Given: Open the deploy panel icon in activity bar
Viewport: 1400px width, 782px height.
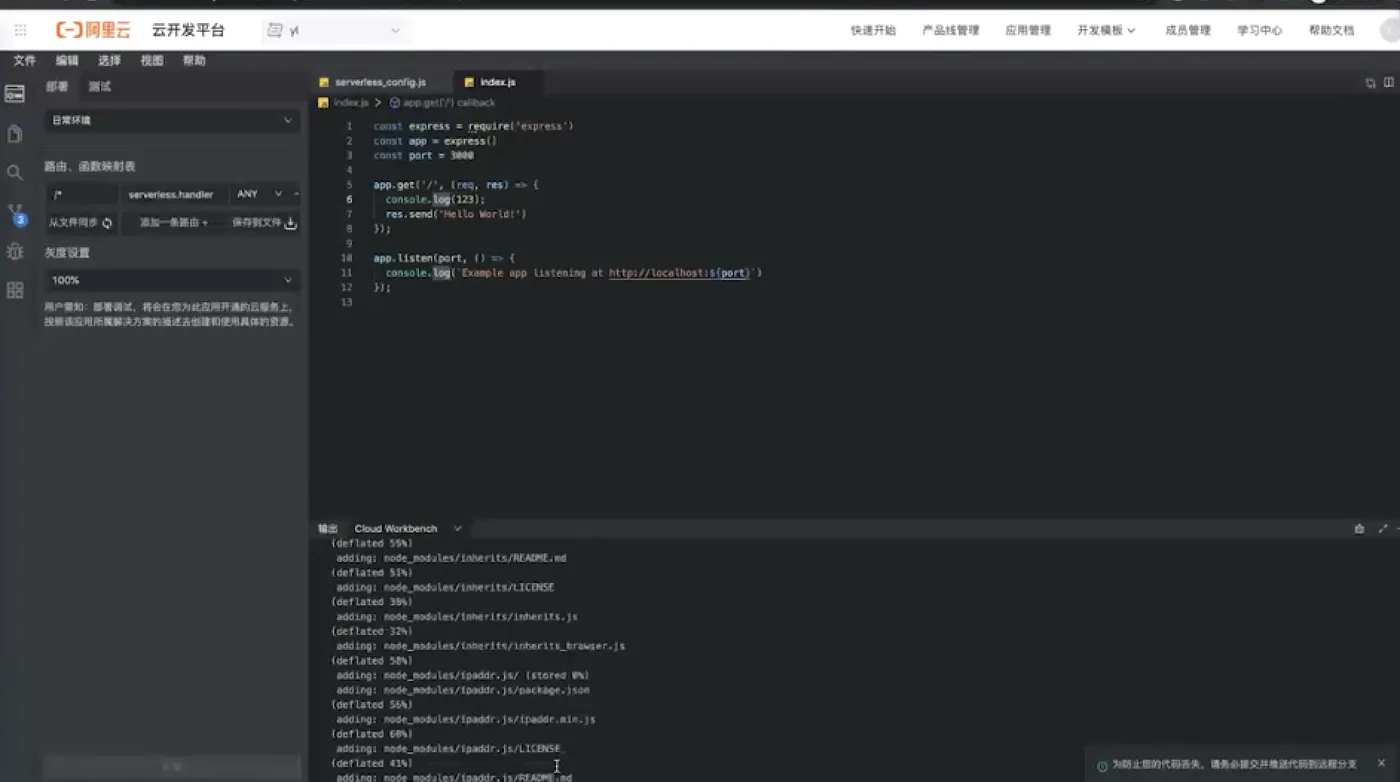Looking at the screenshot, I should 15,94.
